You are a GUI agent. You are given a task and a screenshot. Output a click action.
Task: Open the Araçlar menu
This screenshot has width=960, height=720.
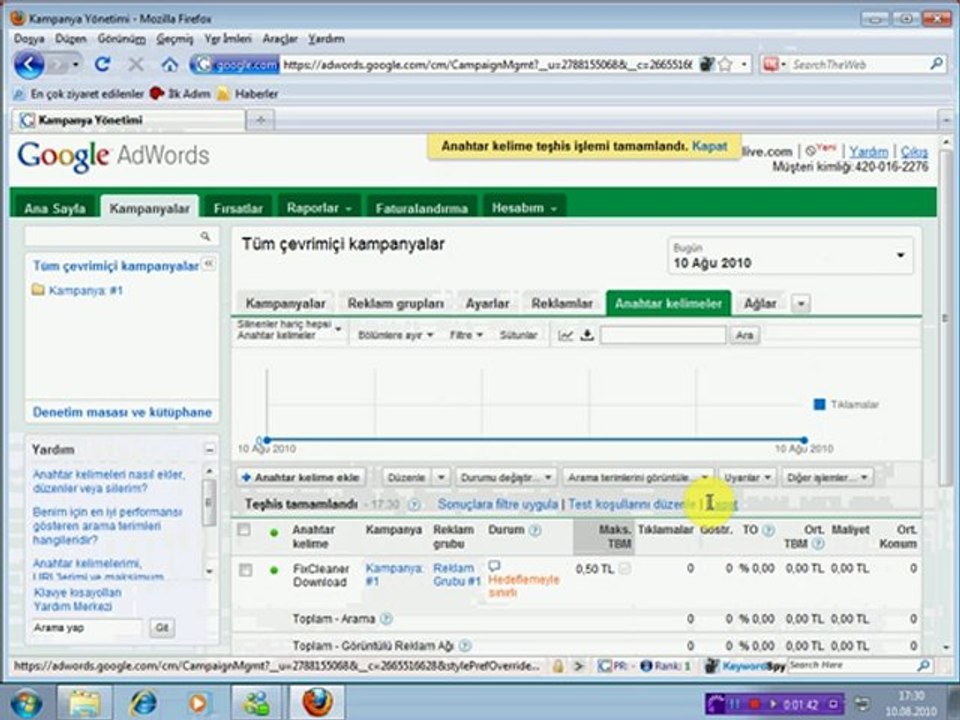[280, 39]
